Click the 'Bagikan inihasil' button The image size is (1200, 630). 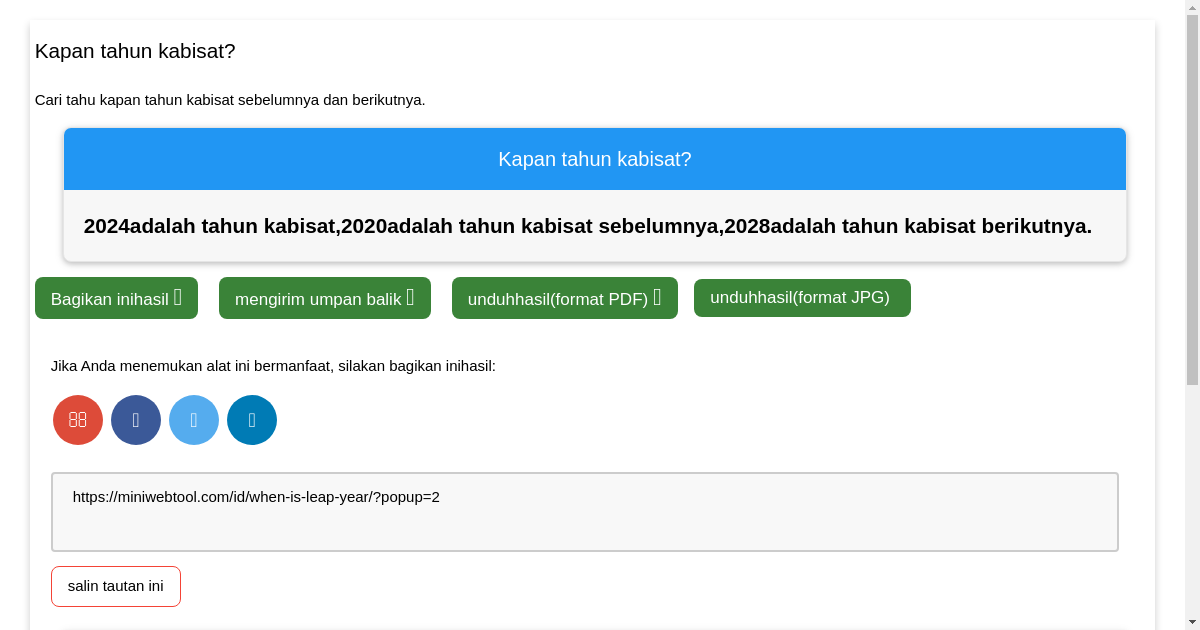coord(116,297)
